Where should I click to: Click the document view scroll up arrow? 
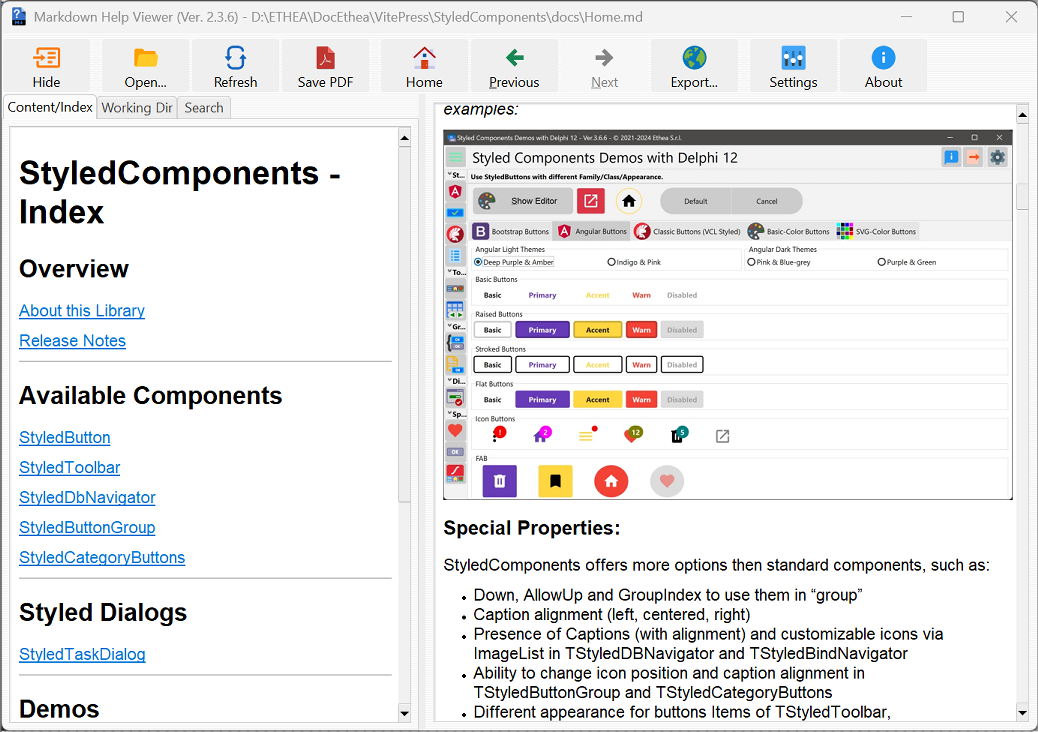pyautogui.click(x=1022, y=114)
